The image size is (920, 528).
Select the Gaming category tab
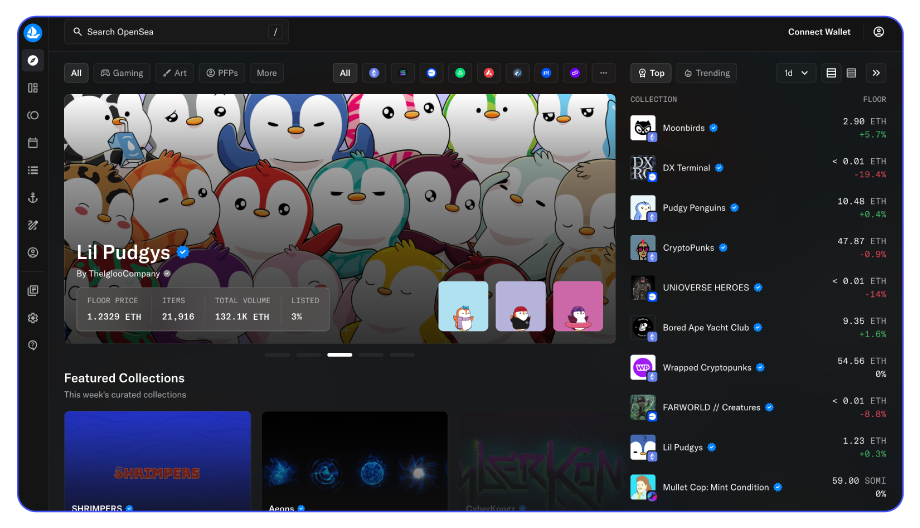[x=121, y=73]
